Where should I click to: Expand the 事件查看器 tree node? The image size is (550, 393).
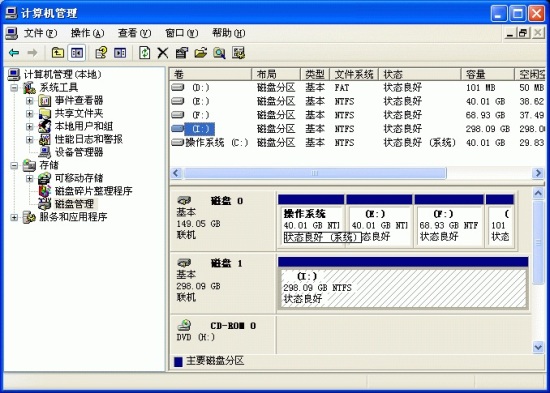[x=29, y=101]
